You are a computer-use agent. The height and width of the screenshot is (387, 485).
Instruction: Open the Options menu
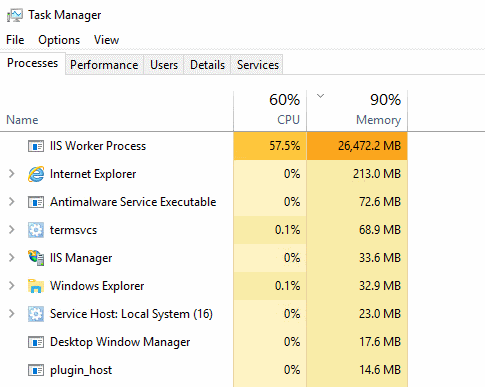click(59, 40)
